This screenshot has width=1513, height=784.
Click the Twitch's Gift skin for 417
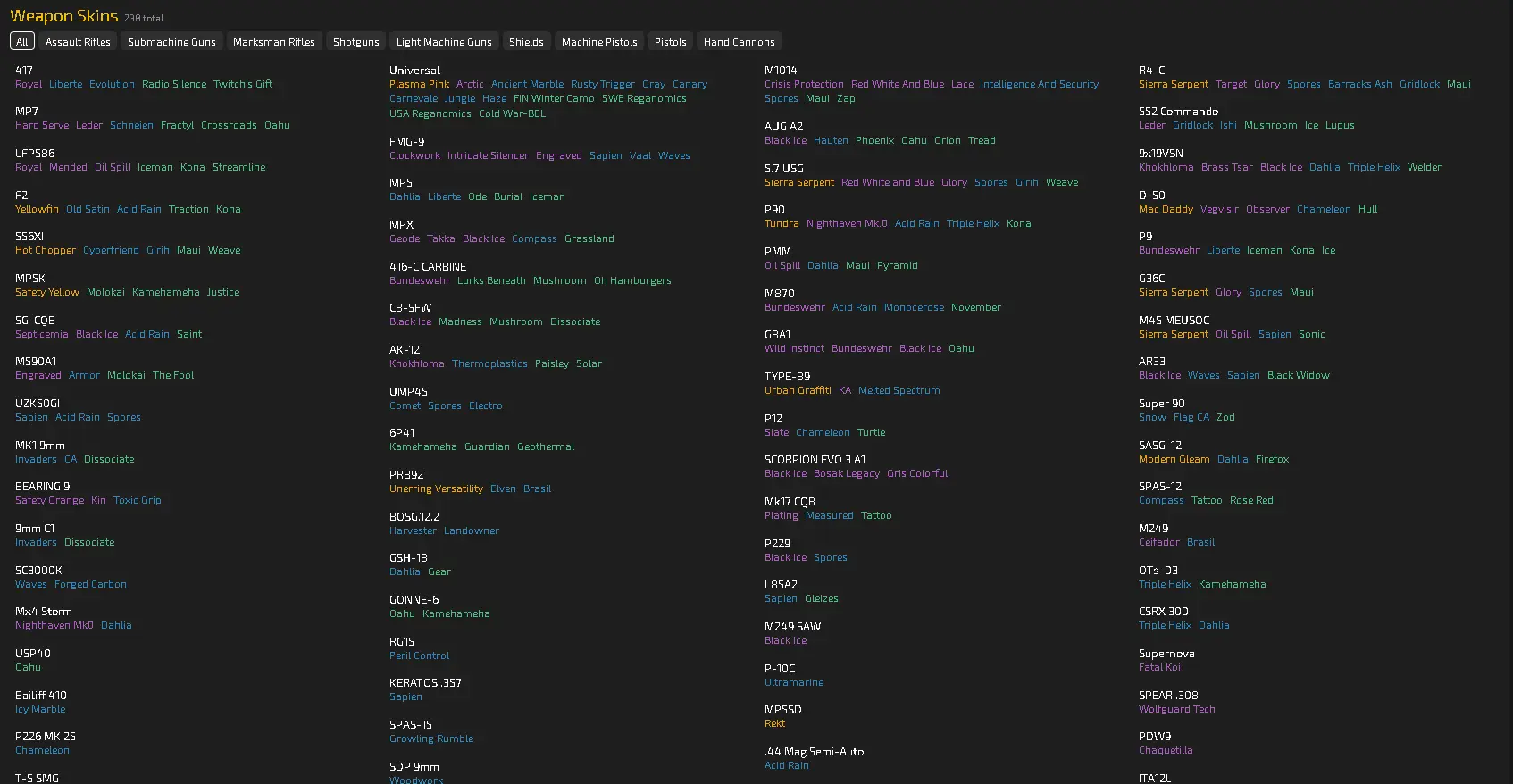pyautogui.click(x=243, y=85)
